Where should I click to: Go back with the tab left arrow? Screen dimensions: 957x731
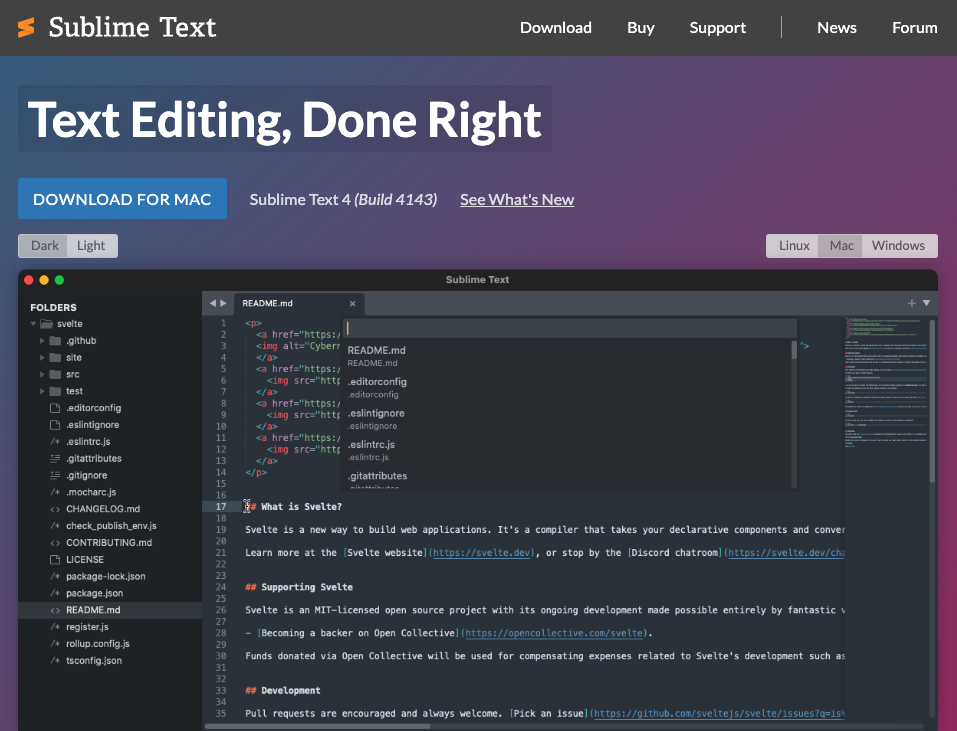click(212, 303)
